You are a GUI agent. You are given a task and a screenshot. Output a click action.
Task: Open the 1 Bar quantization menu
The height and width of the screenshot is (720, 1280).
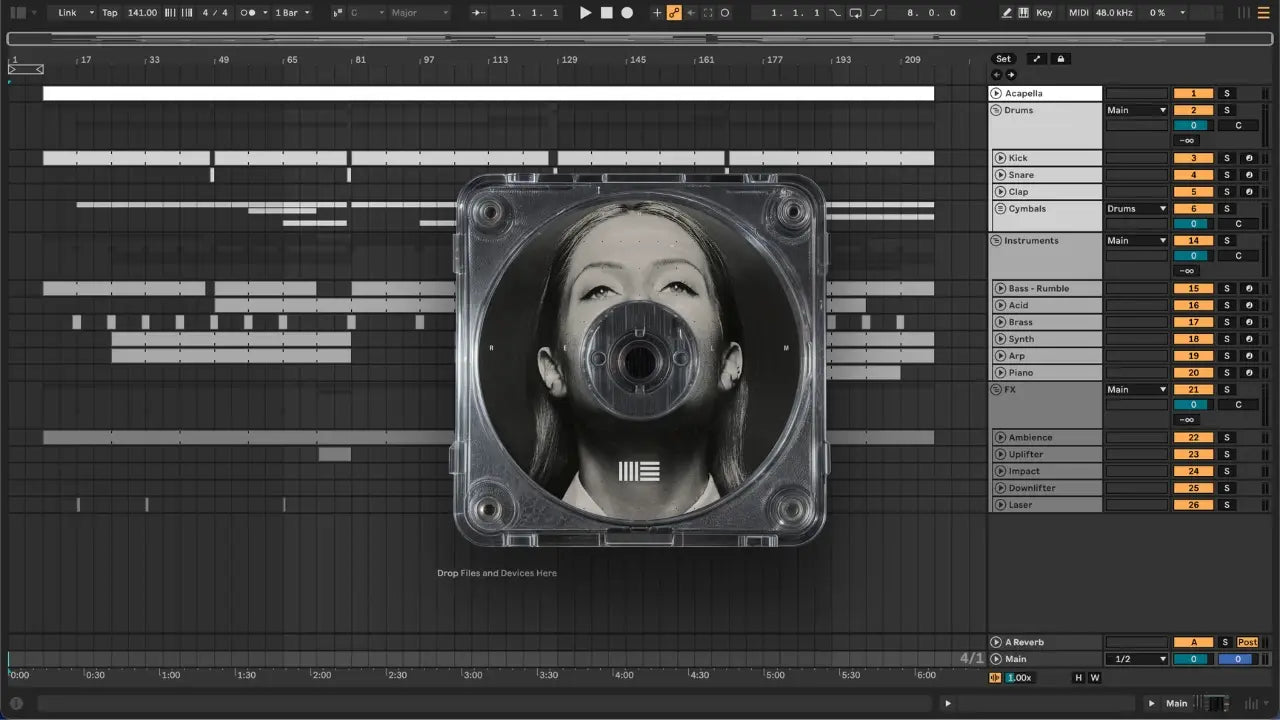292,13
